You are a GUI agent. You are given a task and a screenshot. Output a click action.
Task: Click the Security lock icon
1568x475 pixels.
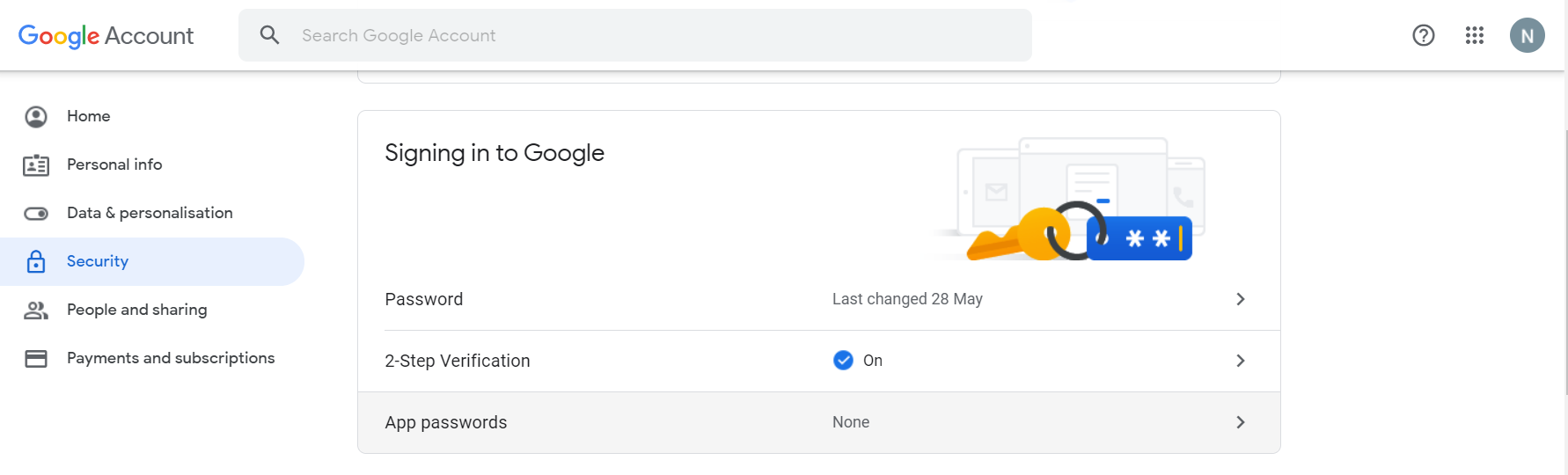(x=36, y=261)
